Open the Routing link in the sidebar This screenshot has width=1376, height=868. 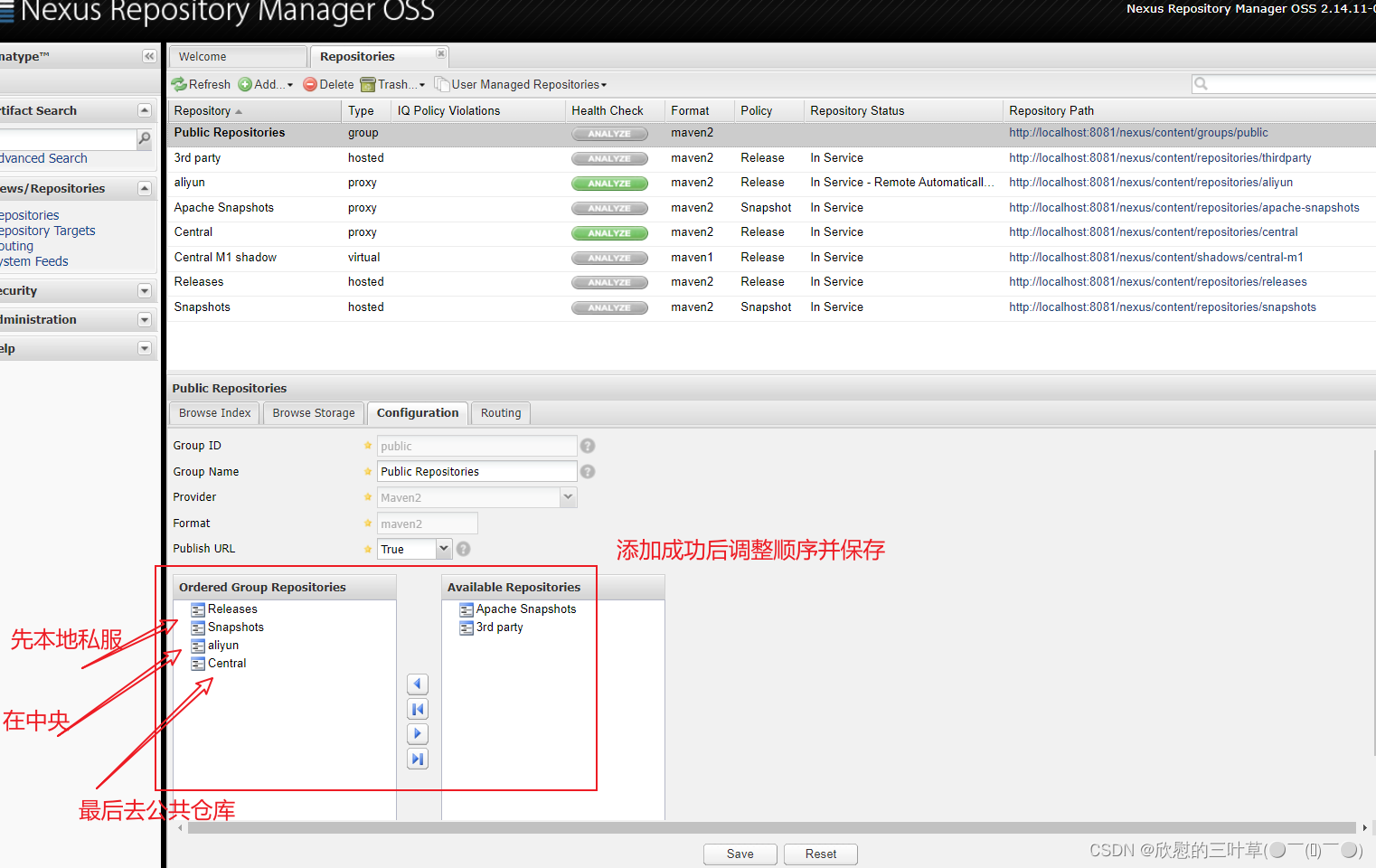(16, 246)
